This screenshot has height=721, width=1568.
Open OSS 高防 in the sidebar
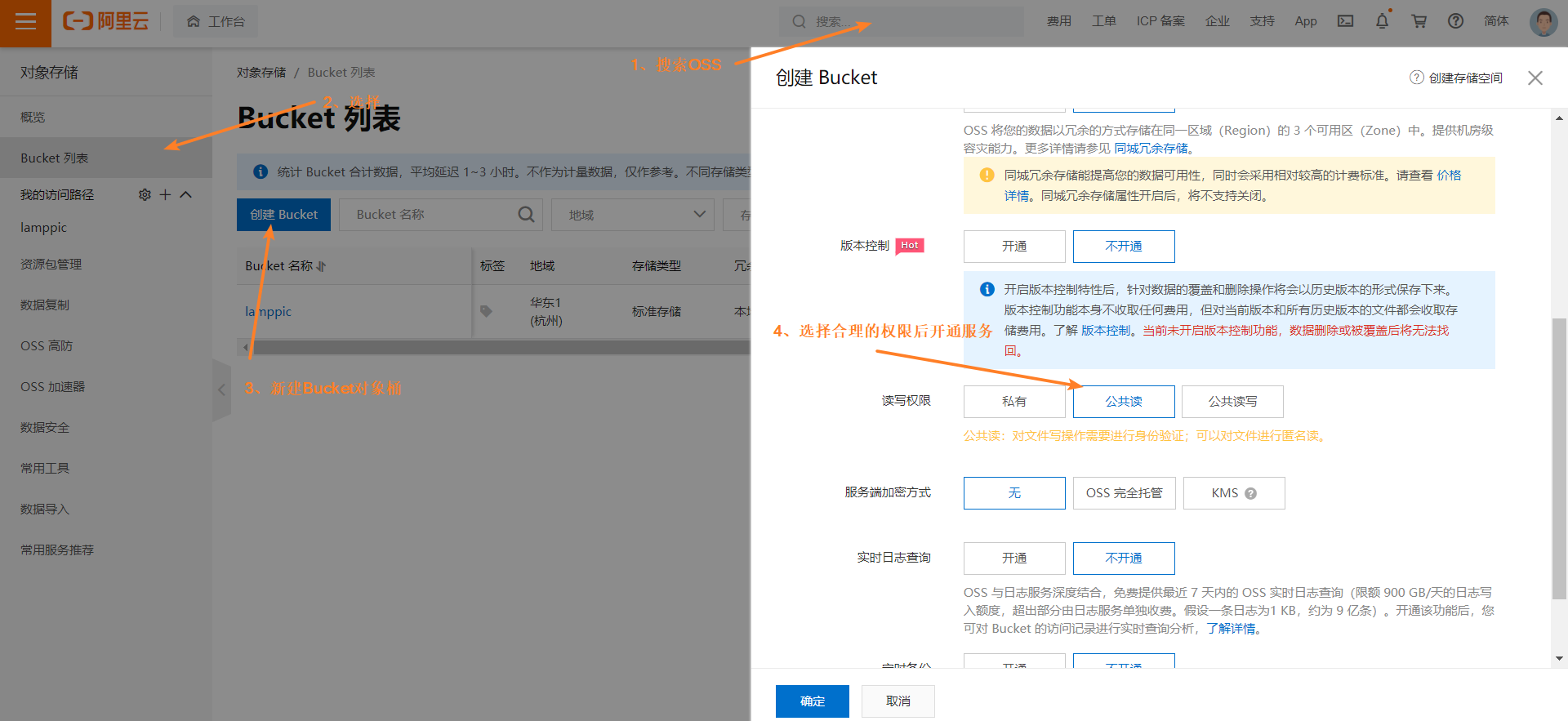(47, 346)
